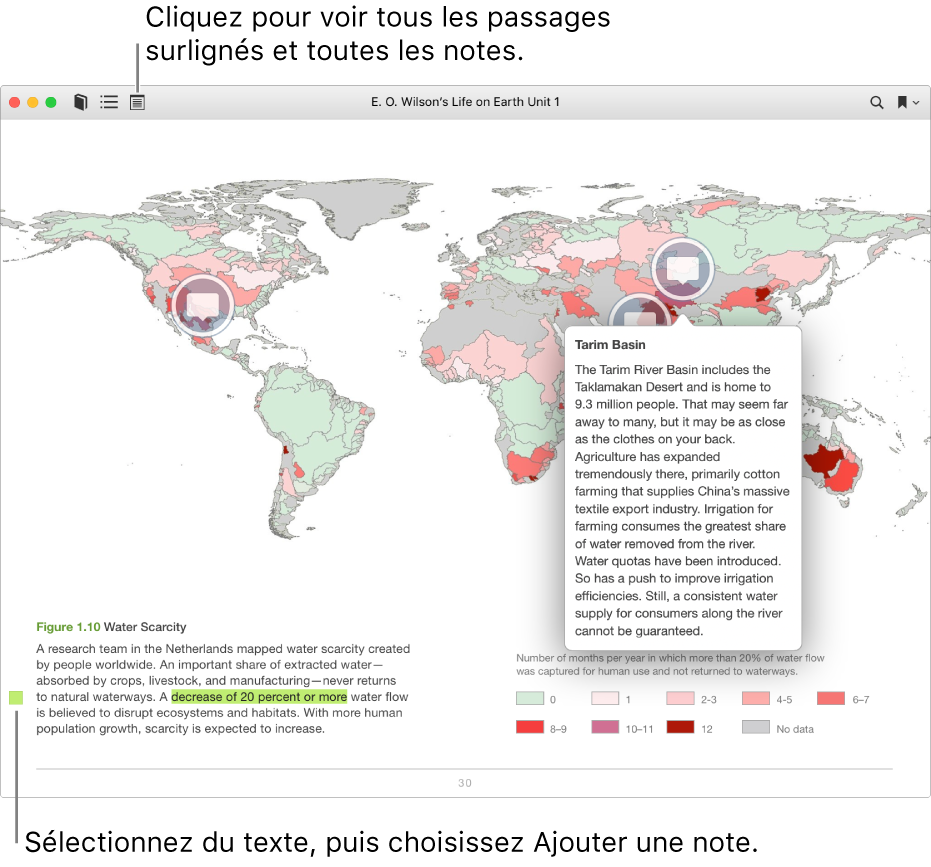Show the table of contents list
This screenshot has height=867, width=931.
tap(109, 102)
